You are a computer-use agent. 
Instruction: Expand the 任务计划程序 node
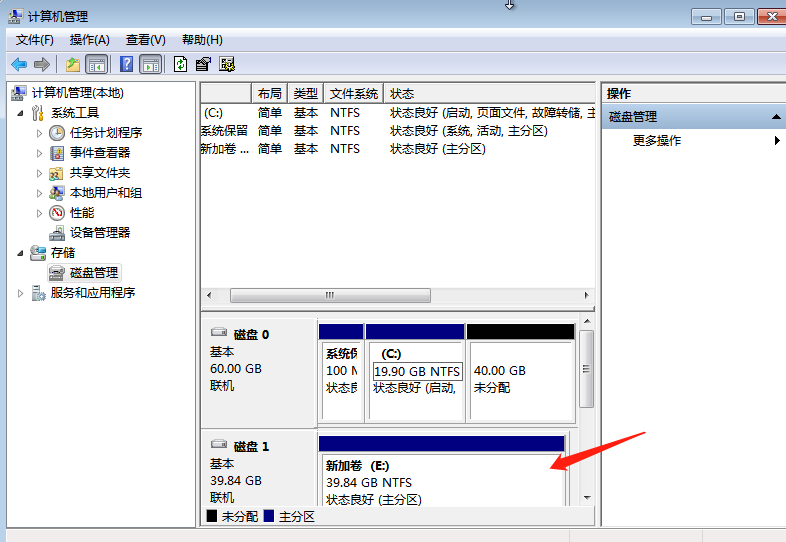(x=39, y=133)
